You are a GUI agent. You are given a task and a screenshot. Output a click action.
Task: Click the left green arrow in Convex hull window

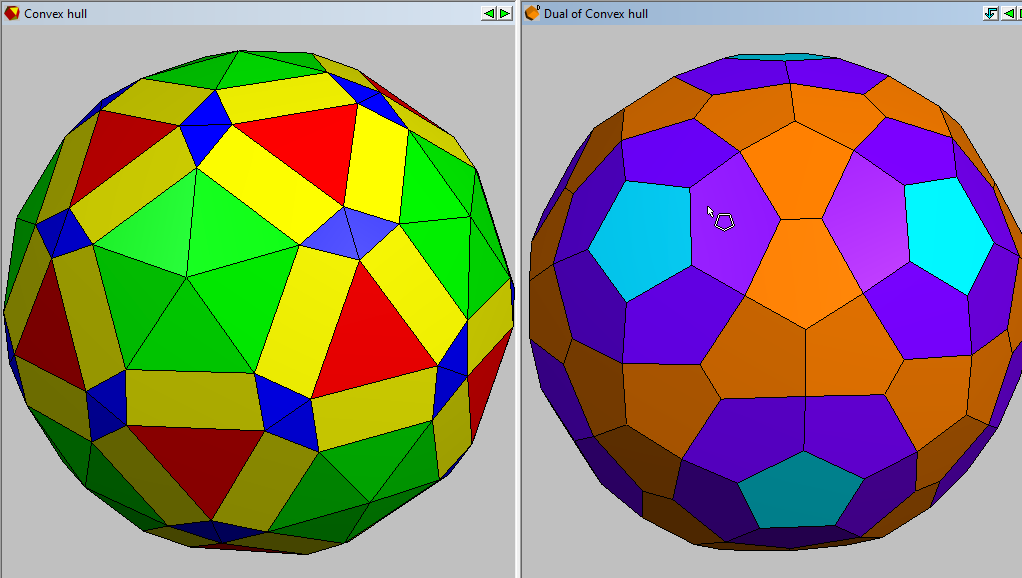pos(489,13)
